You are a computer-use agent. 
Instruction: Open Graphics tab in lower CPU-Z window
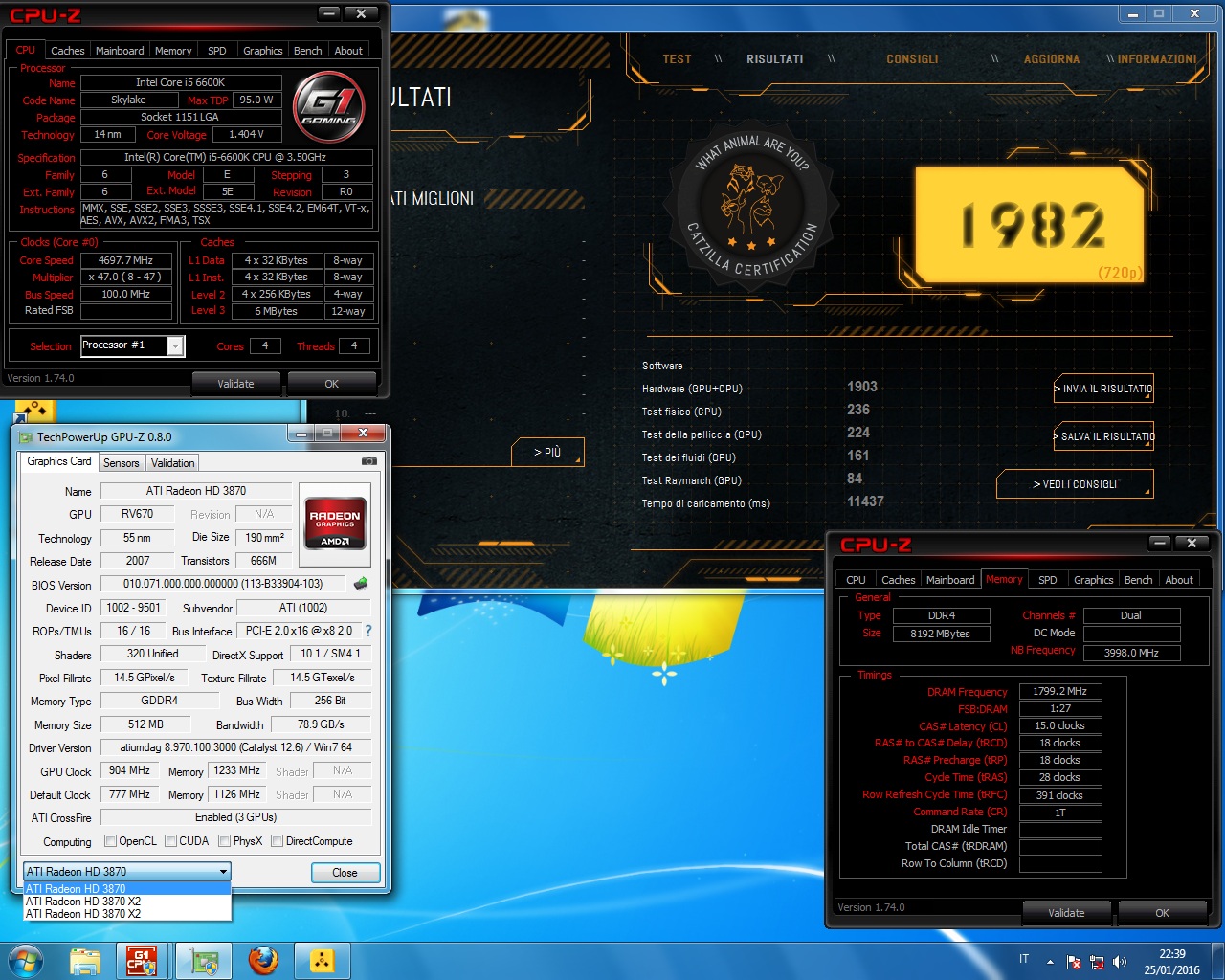(1093, 580)
